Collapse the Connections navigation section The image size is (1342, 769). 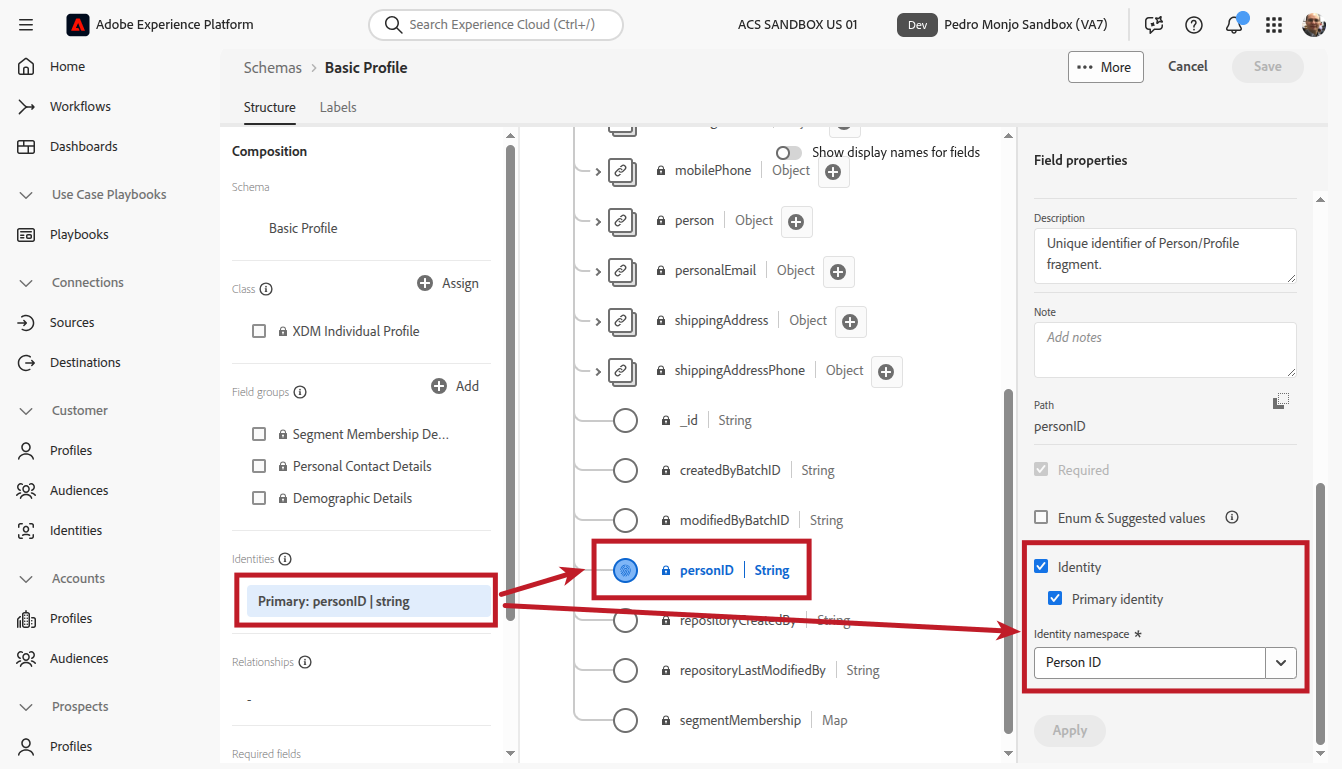[x=27, y=283]
